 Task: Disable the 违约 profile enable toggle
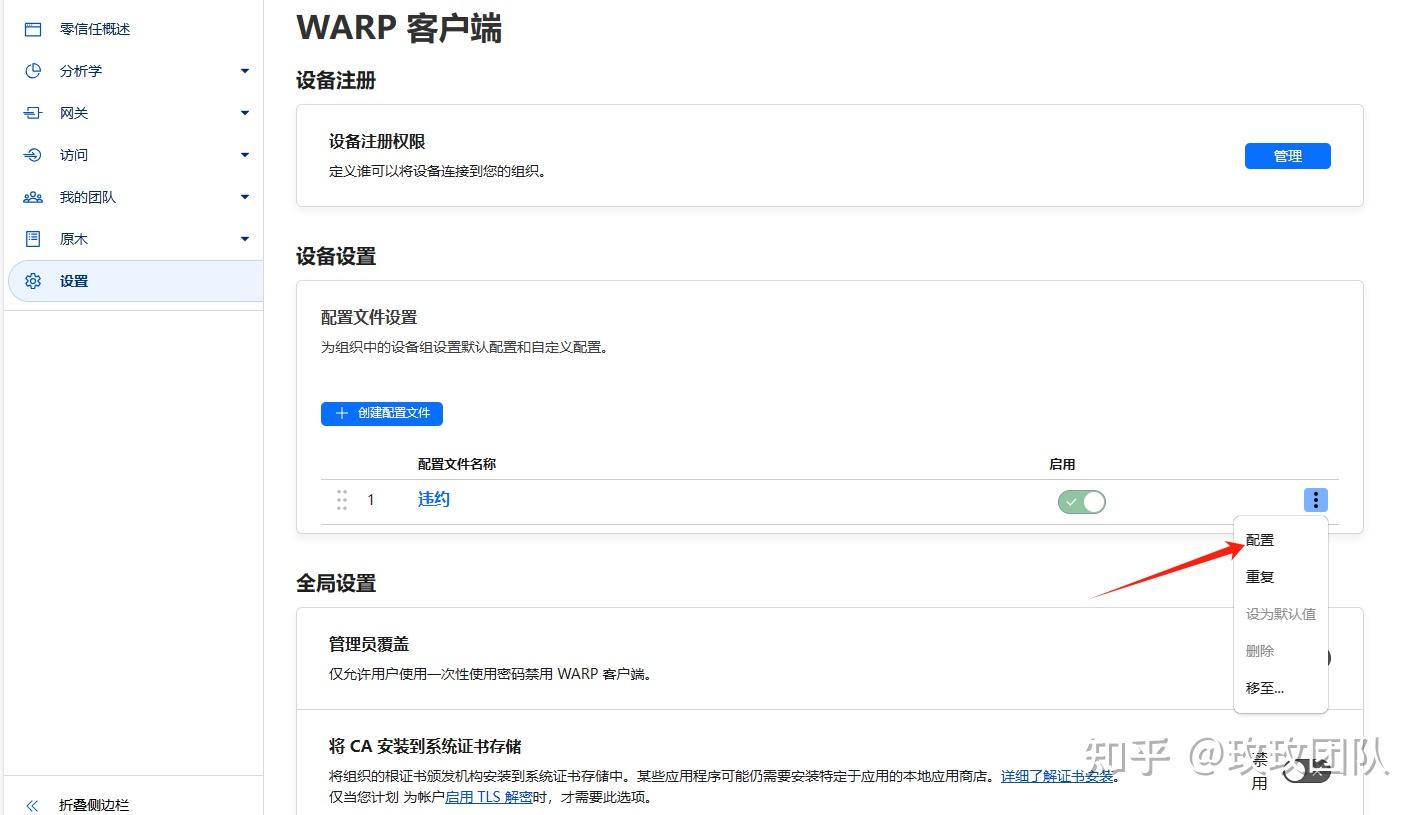tap(1081, 502)
